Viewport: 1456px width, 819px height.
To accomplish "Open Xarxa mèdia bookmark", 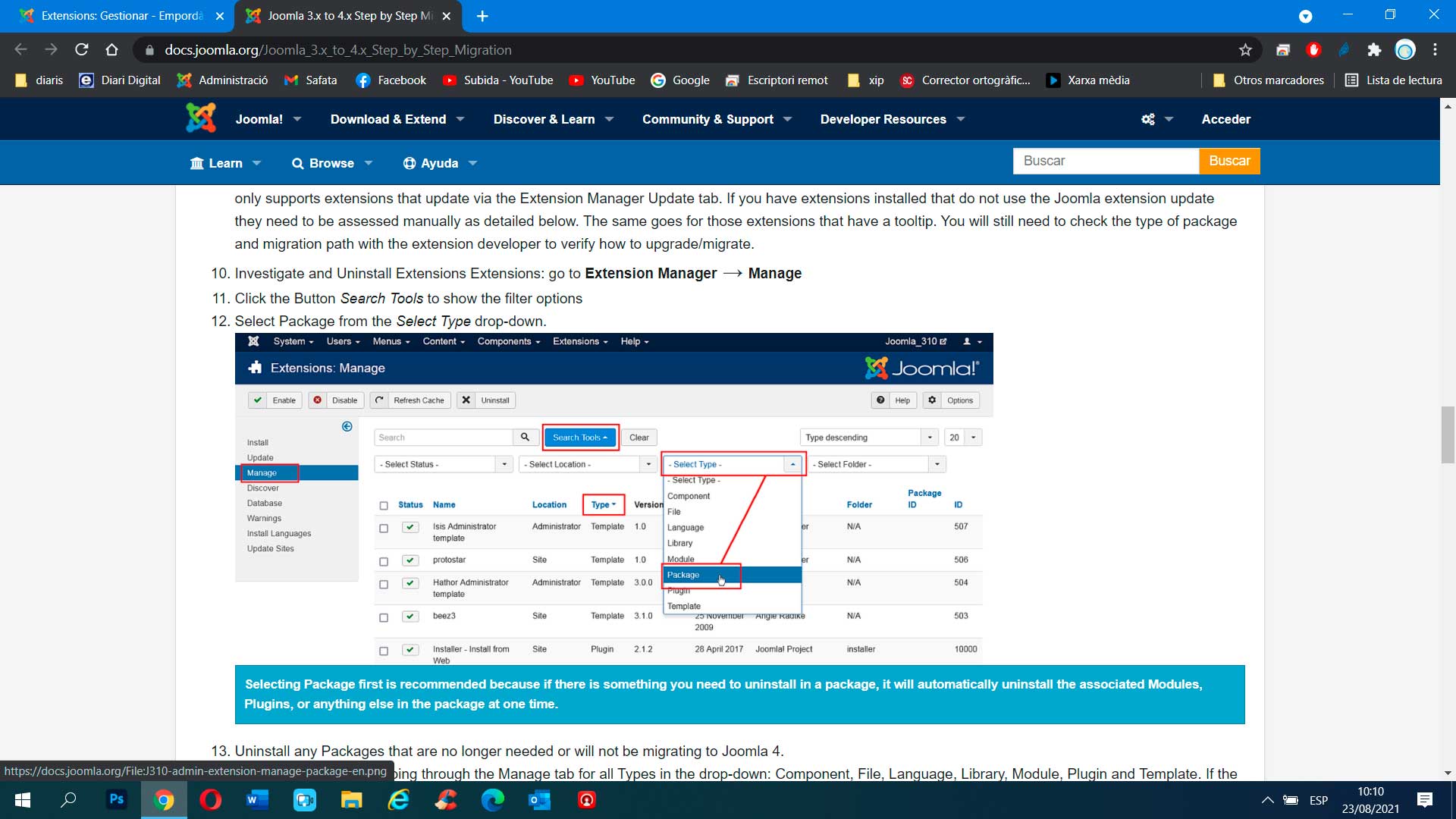I will point(1087,80).
